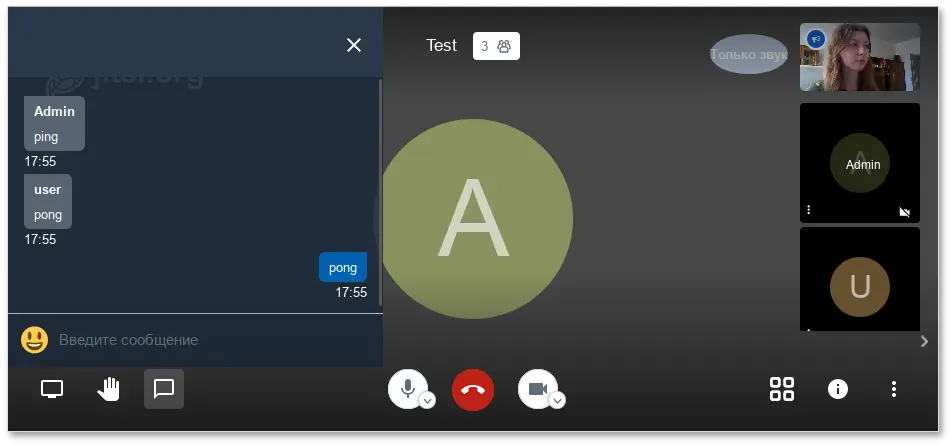Close the chat panel with X
The image size is (952, 446).
[354, 45]
